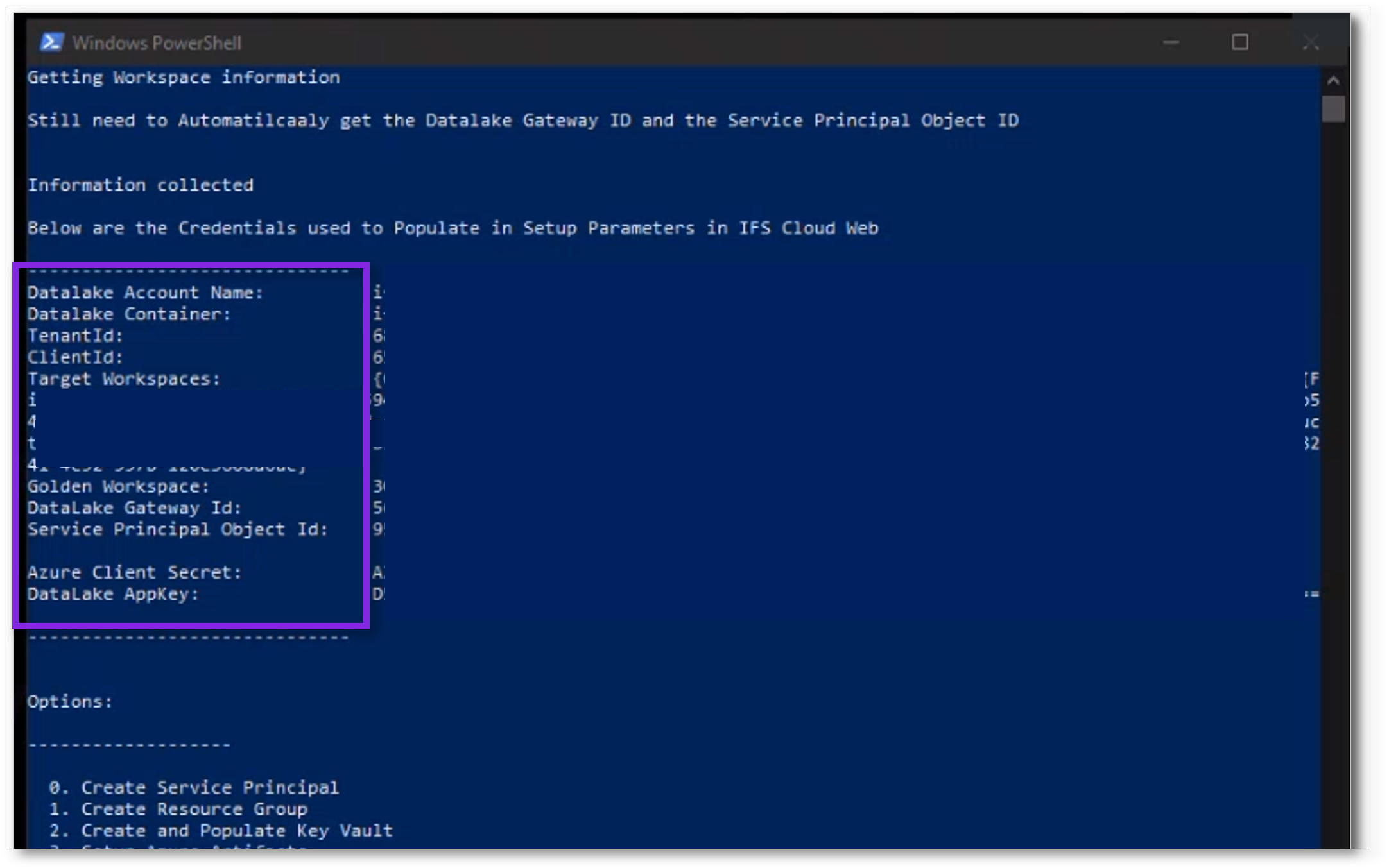1389x868 pixels.
Task: Click the DataLake Gateway Id entry
Action: (134, 507)
